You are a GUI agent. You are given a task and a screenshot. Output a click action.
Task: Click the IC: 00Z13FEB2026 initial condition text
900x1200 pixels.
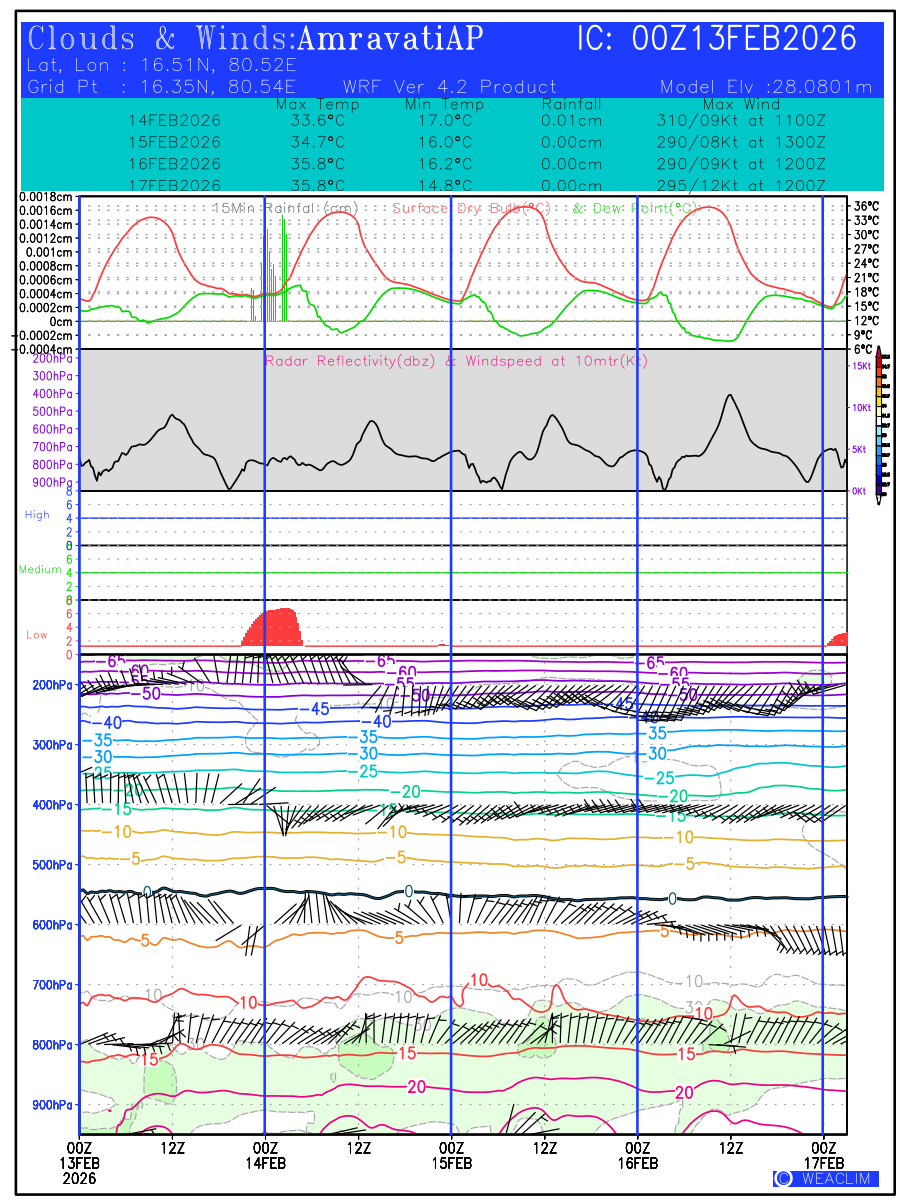coord(717,39)
